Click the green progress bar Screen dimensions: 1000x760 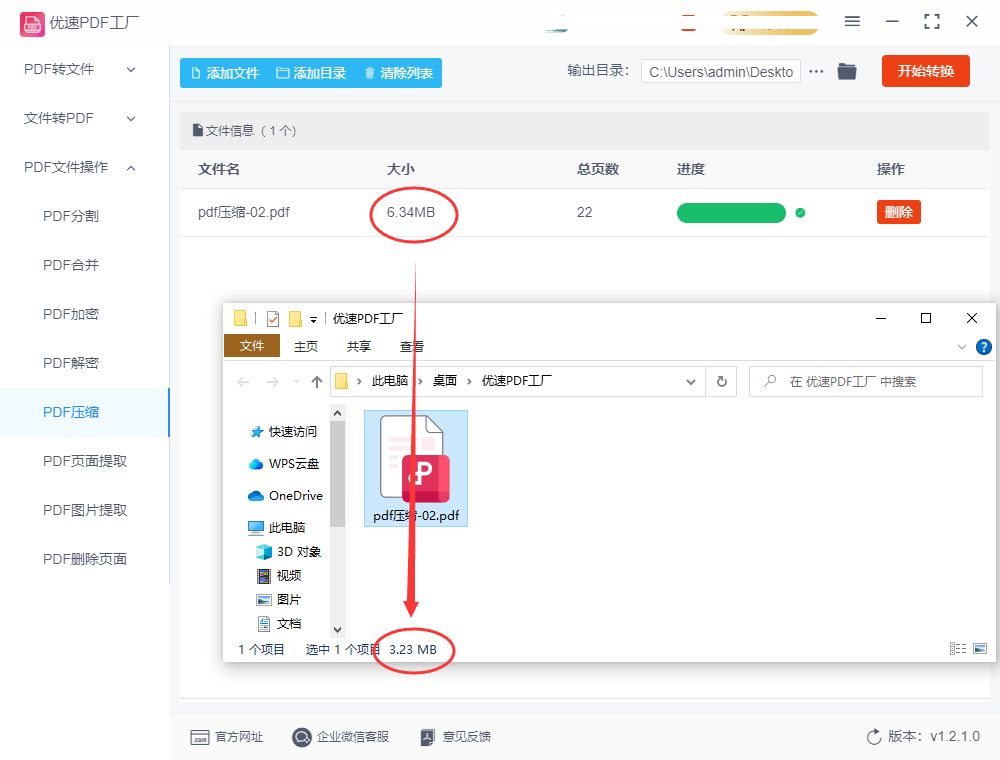point(731,213)
